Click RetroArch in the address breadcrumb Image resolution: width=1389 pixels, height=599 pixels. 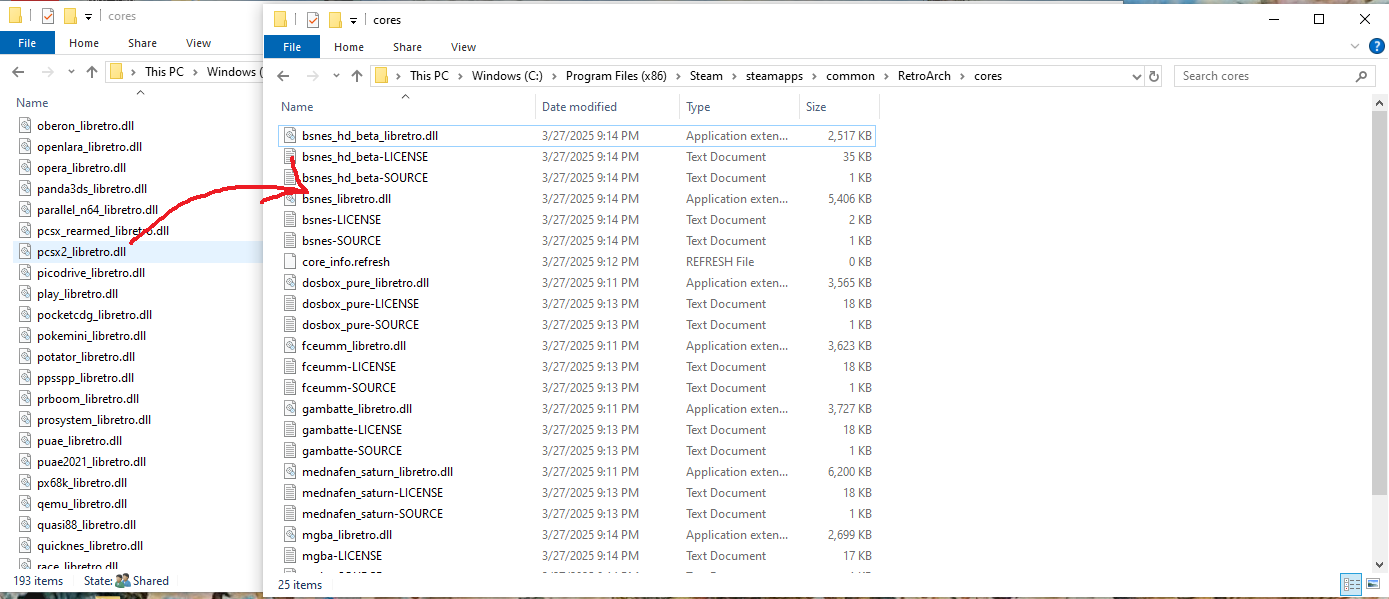(926, 76)
